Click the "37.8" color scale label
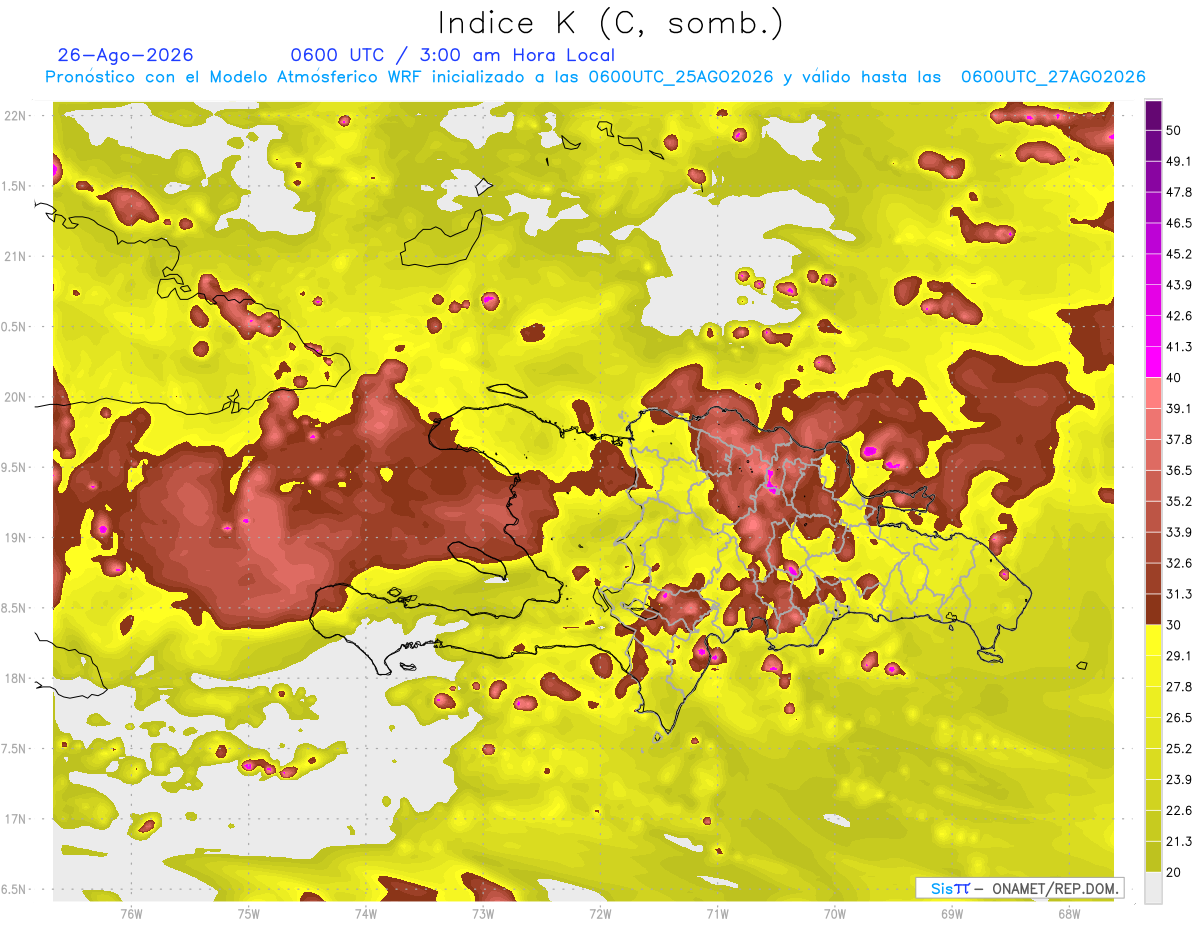Screen dimensions: 1200x927 click(x=1179, y=439)
